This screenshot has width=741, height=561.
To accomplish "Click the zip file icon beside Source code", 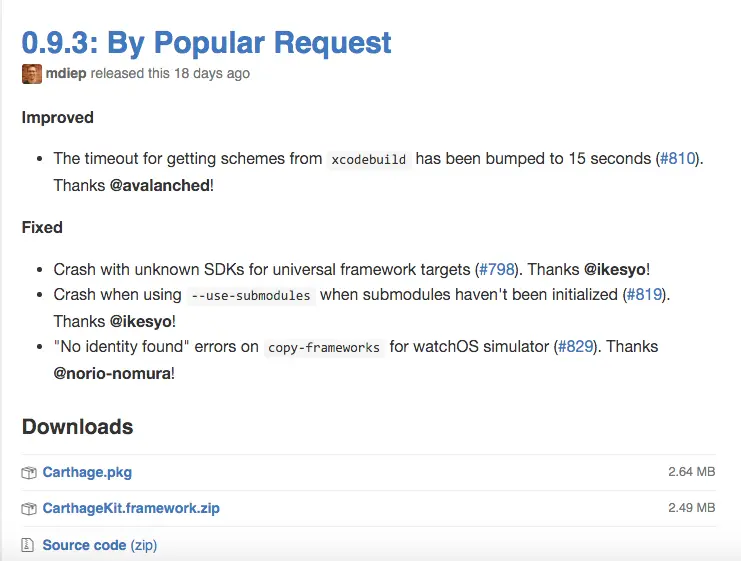I will click(29, 546).
